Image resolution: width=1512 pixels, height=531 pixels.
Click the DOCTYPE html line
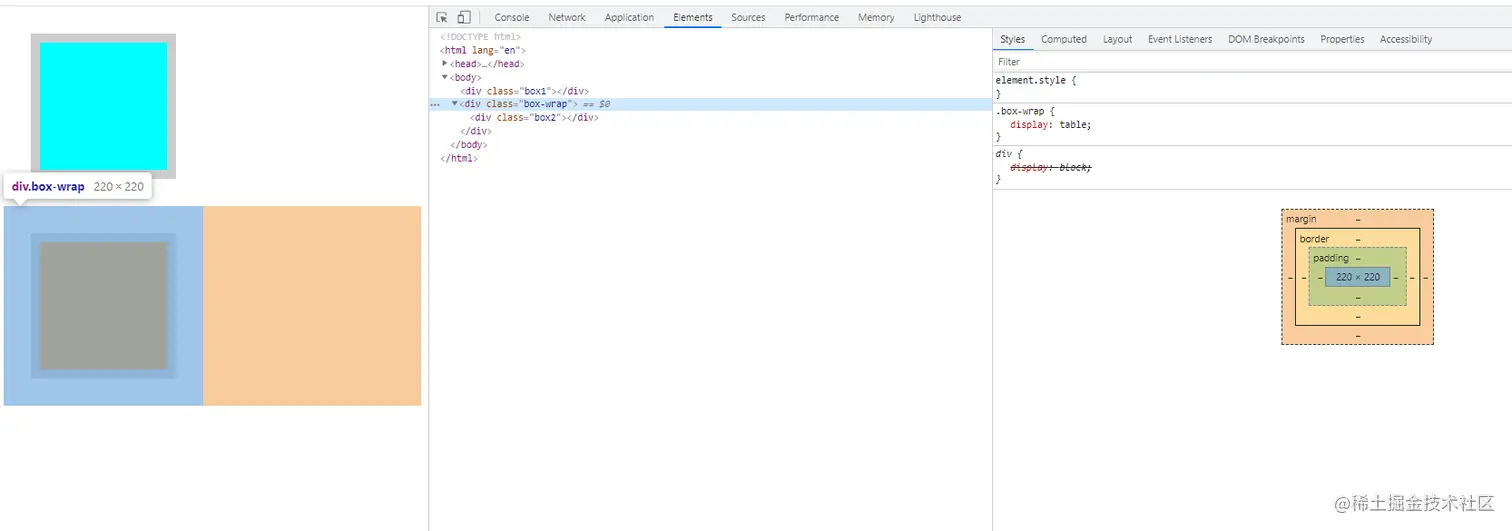tap(480, 37)
